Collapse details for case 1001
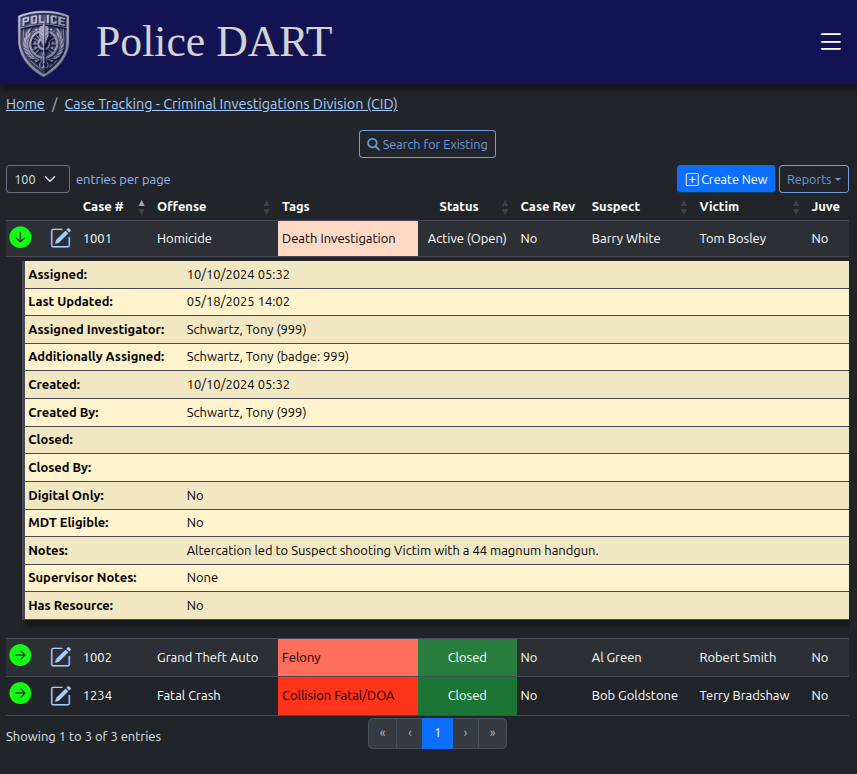The image size is (857, 774). [20, 238]
